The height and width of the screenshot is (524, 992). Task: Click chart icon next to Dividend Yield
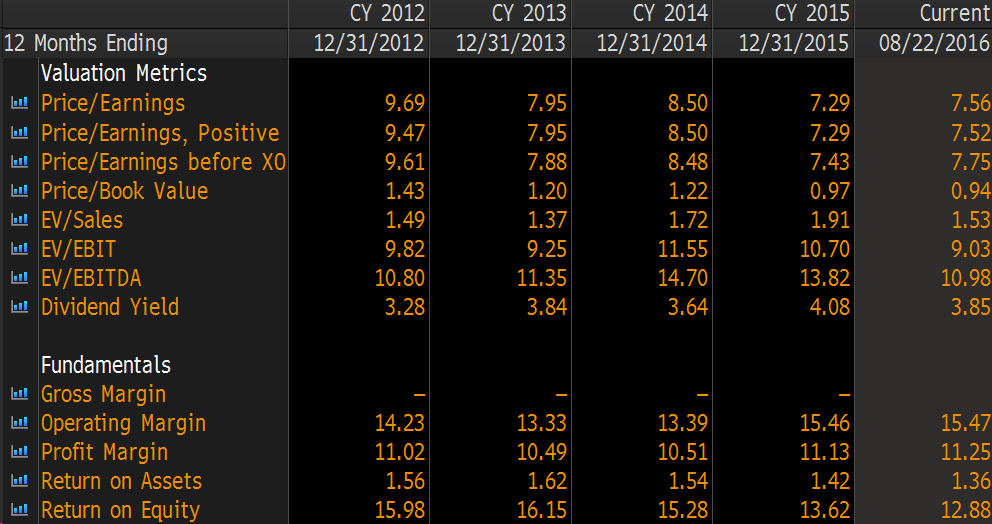point(18,307)
